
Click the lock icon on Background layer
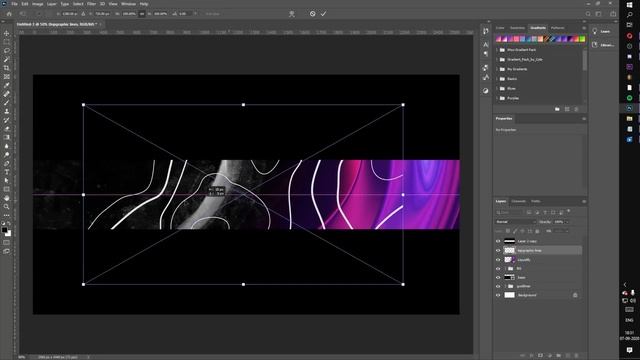click(x=575, y=295)
